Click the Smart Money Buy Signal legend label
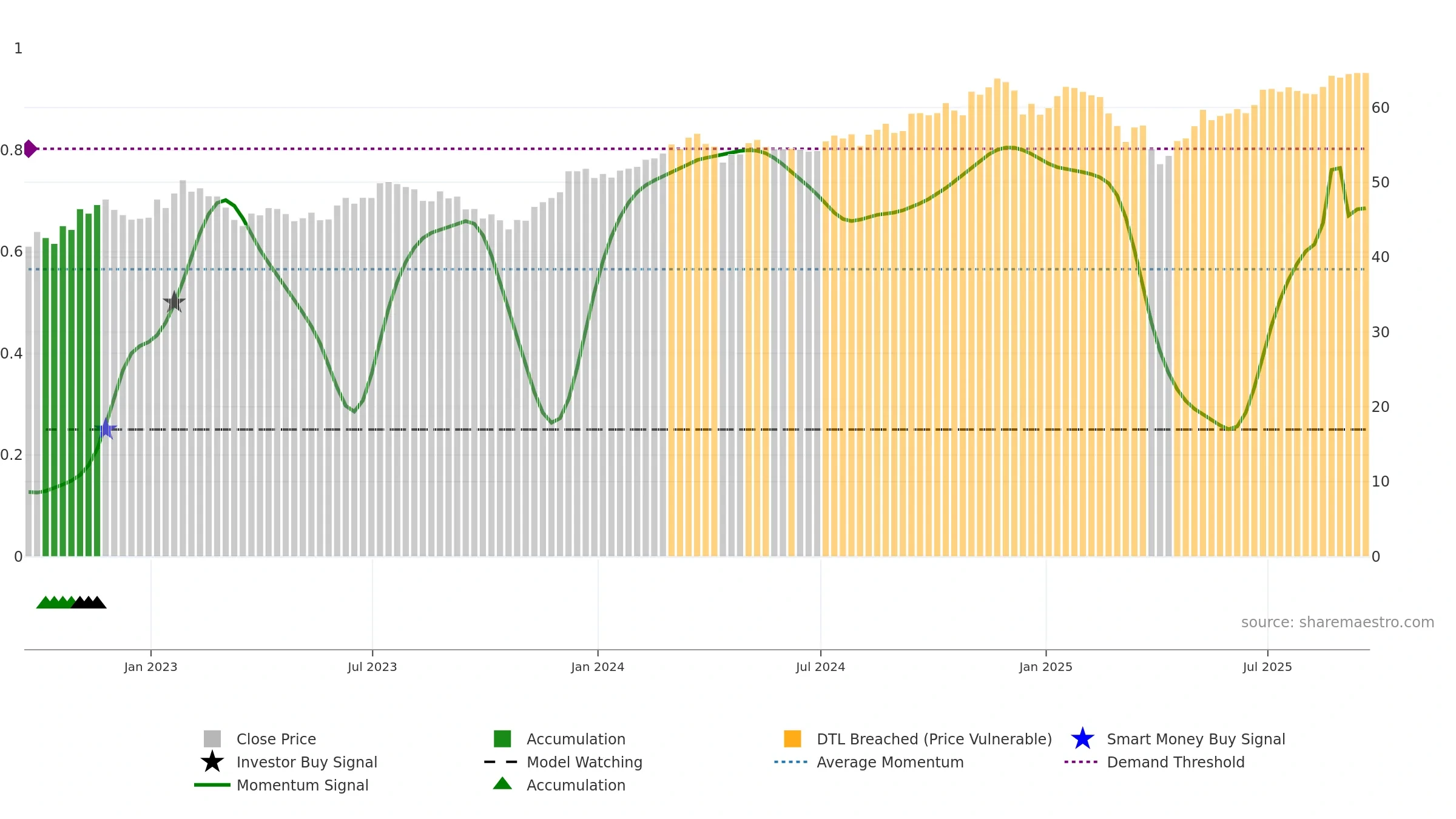Viewport: 1456px width, 819px height. tap(1196, 739)
